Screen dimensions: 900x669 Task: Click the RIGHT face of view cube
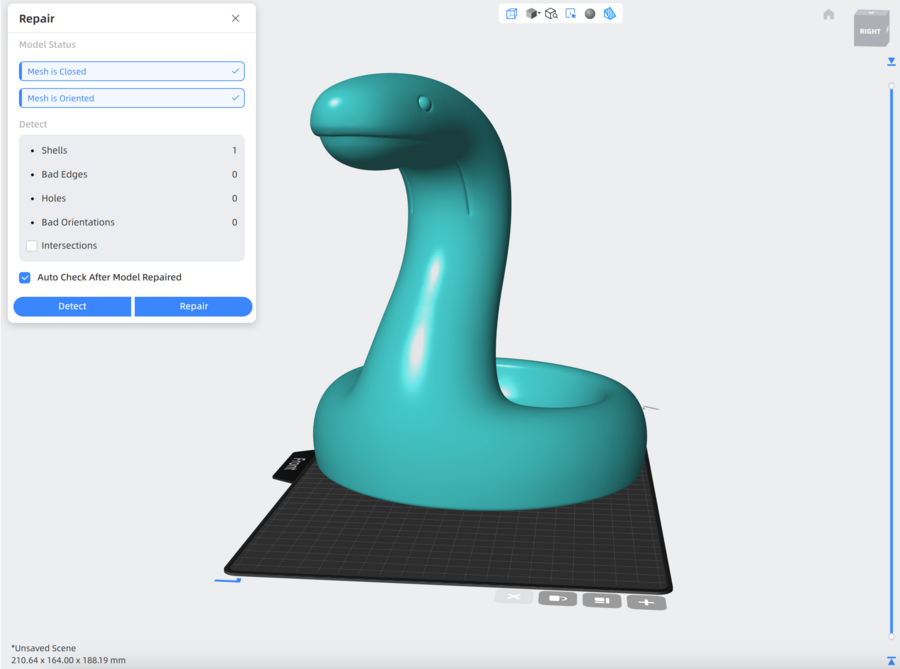pos(869,31)
